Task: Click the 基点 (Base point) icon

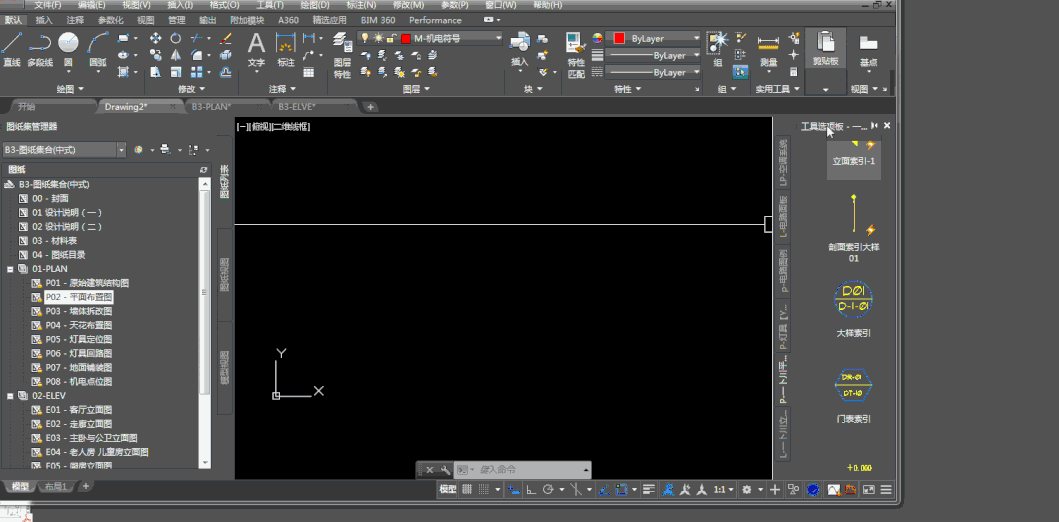Action: click(868, 49)
